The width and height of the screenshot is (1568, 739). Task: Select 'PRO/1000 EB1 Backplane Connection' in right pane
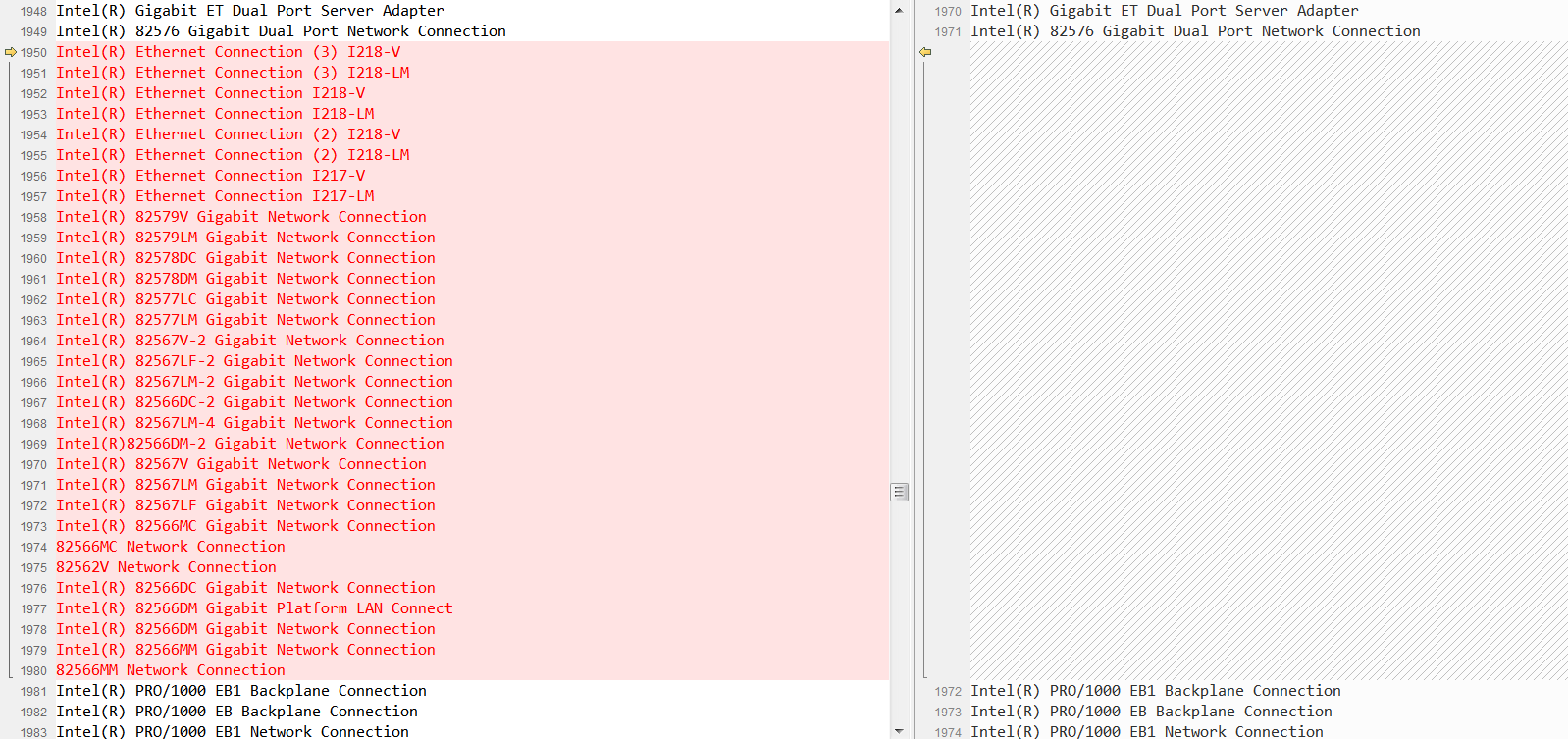[x=1156, y=691]
